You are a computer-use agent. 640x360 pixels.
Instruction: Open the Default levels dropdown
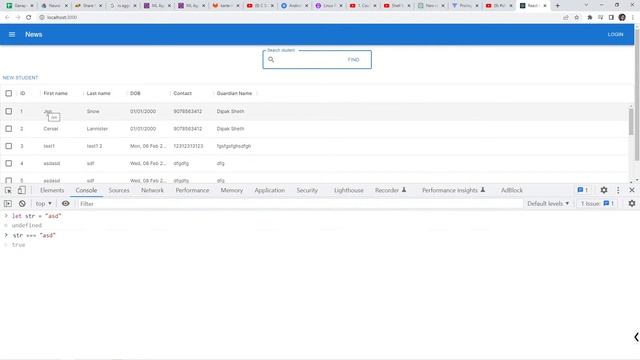(x=548, y=203)
